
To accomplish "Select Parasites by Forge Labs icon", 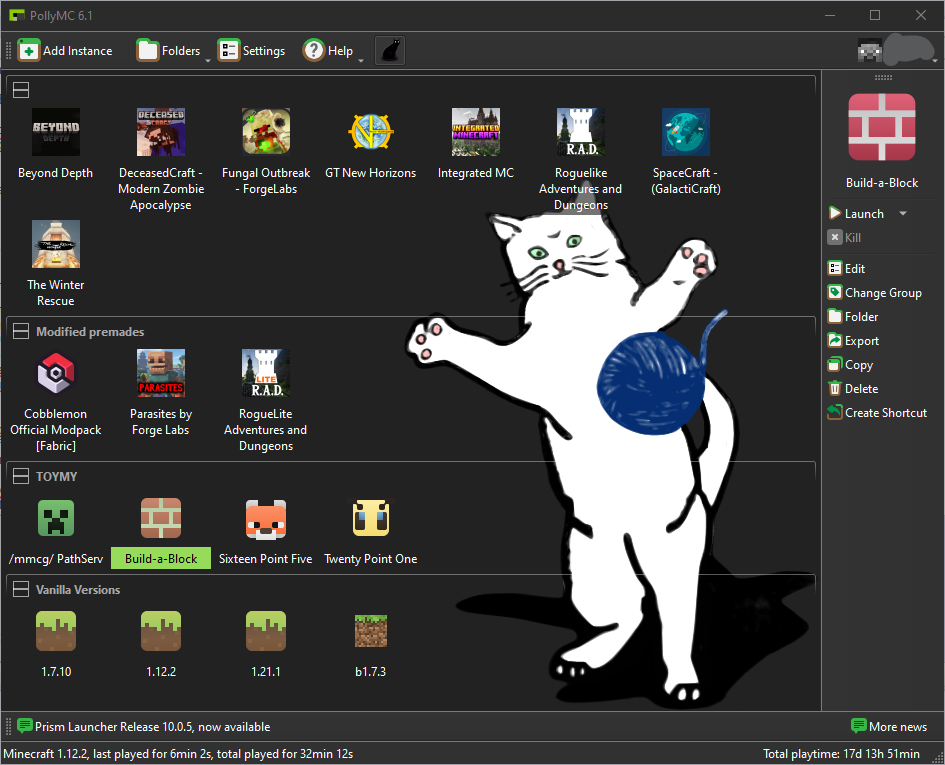I will [160, 373].
